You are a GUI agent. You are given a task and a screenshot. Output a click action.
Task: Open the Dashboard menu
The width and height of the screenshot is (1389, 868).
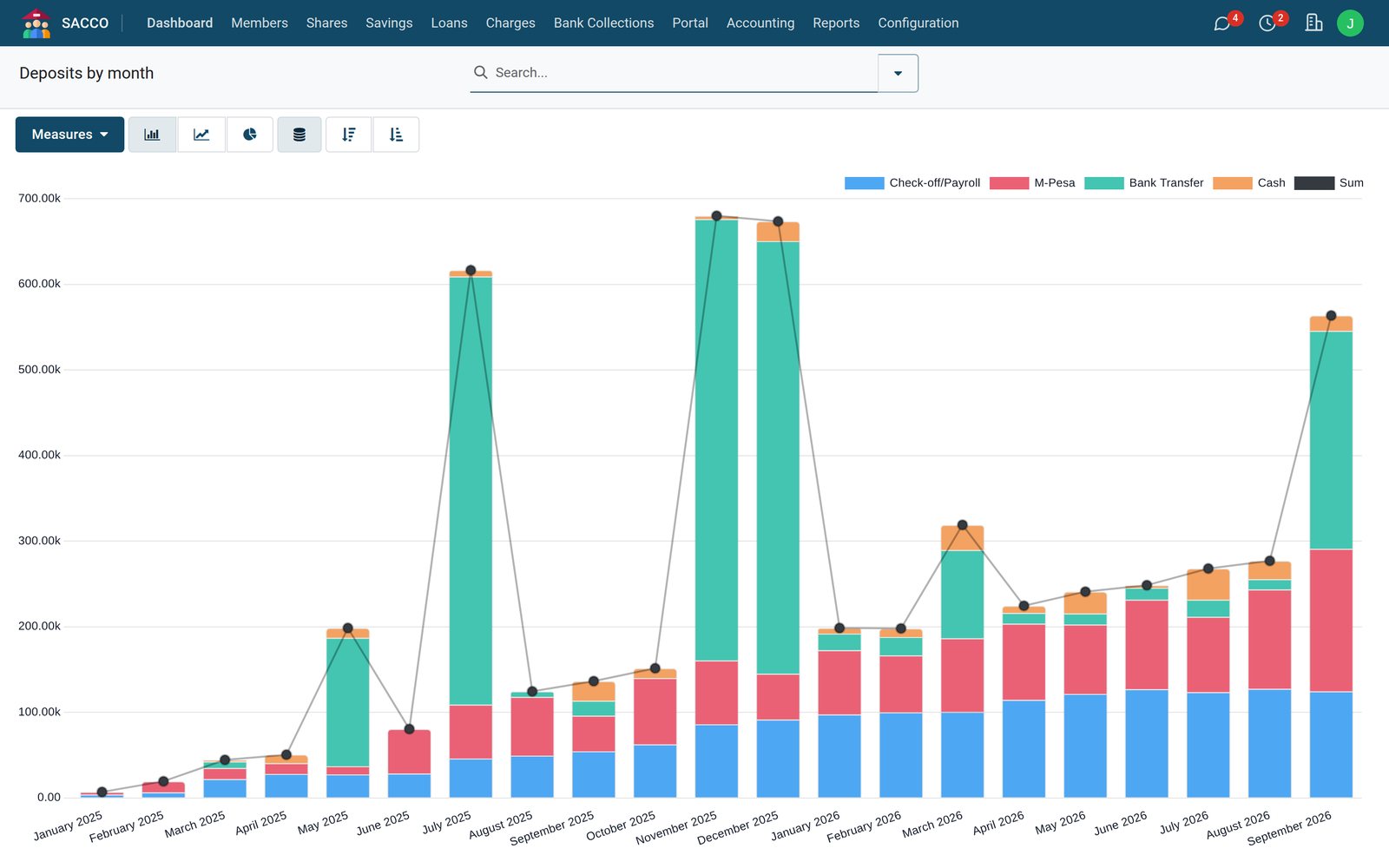(180, 23)
